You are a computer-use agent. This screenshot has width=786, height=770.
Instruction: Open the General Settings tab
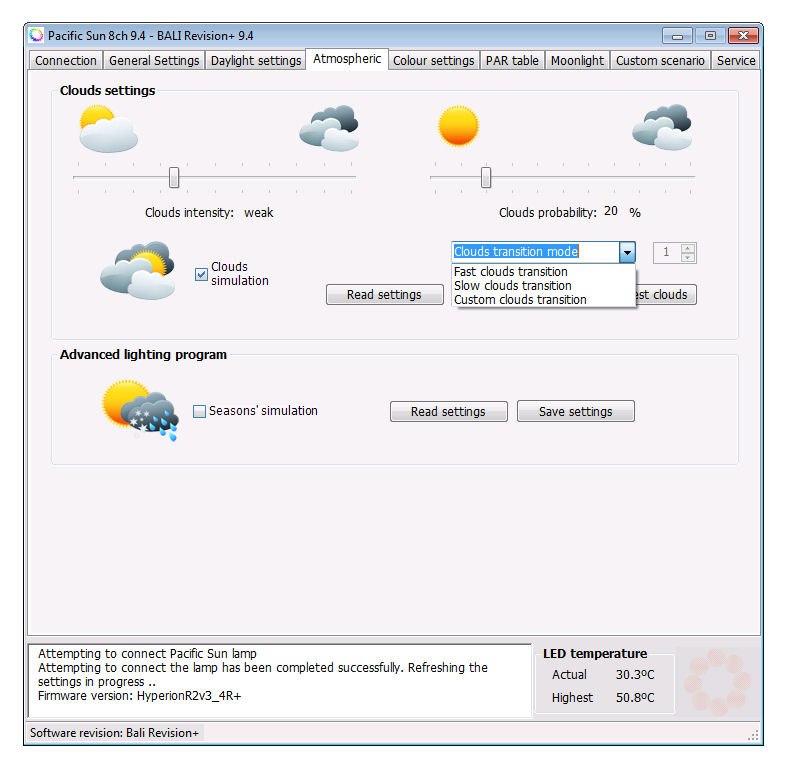[x=154, y=61]
